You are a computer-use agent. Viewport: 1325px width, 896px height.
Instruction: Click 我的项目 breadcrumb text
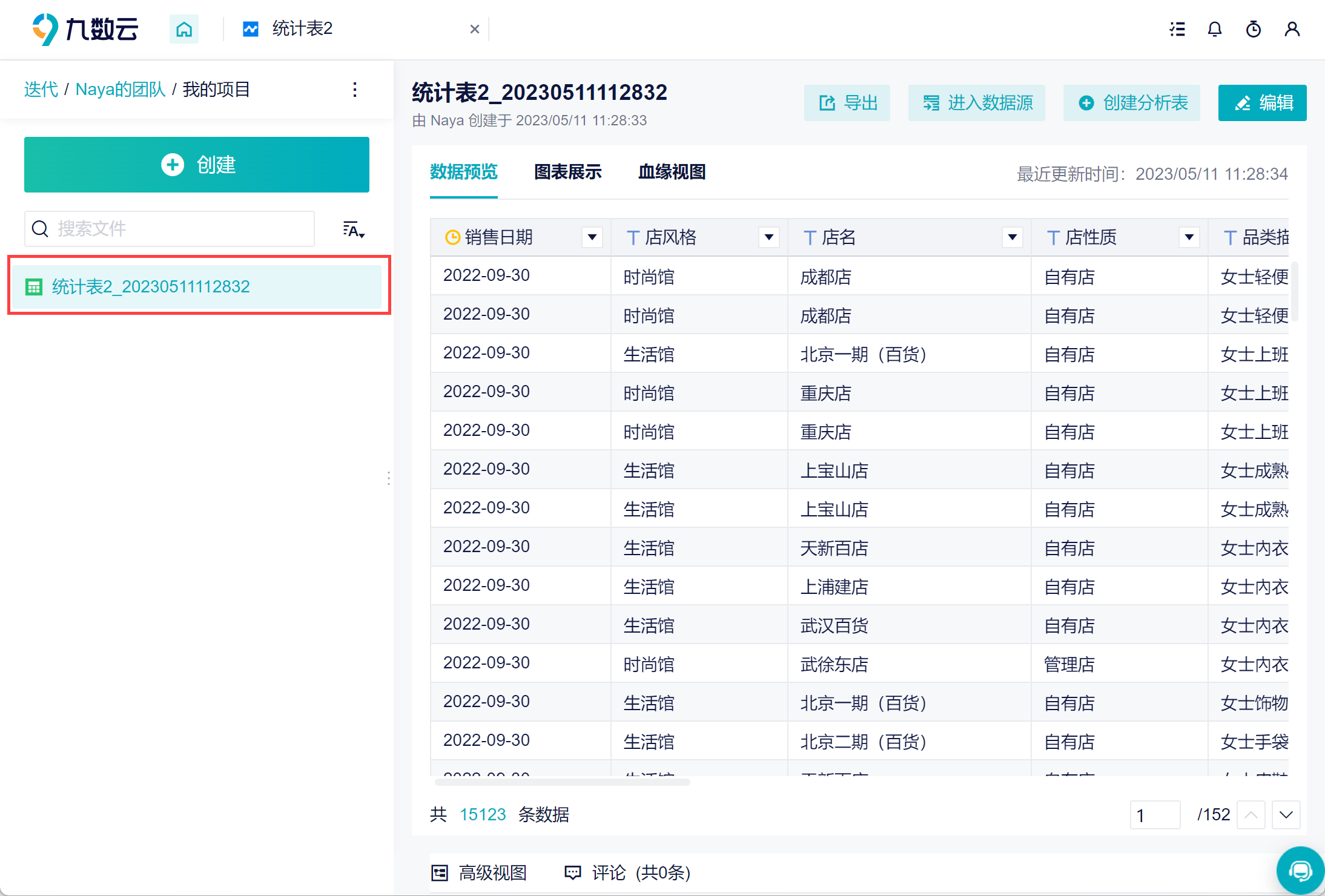click(217, 90)
